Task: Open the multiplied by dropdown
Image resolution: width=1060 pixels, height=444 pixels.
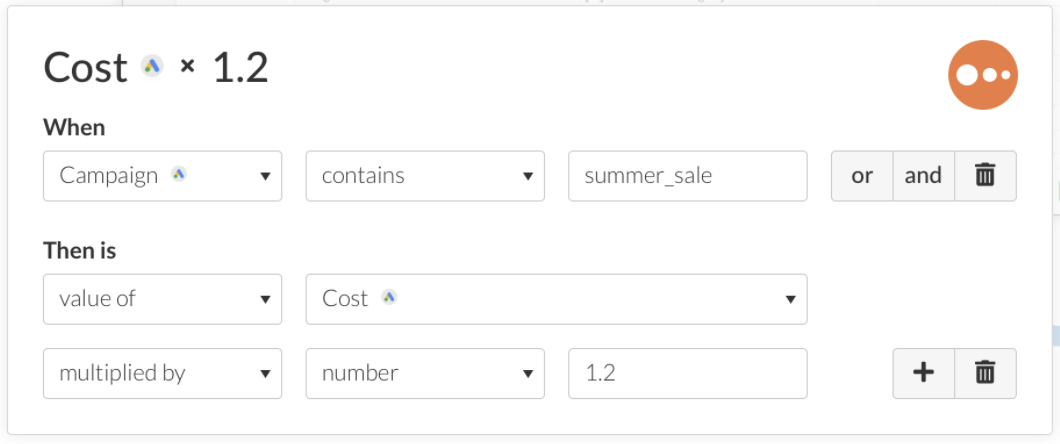Action: coord(162,373)
